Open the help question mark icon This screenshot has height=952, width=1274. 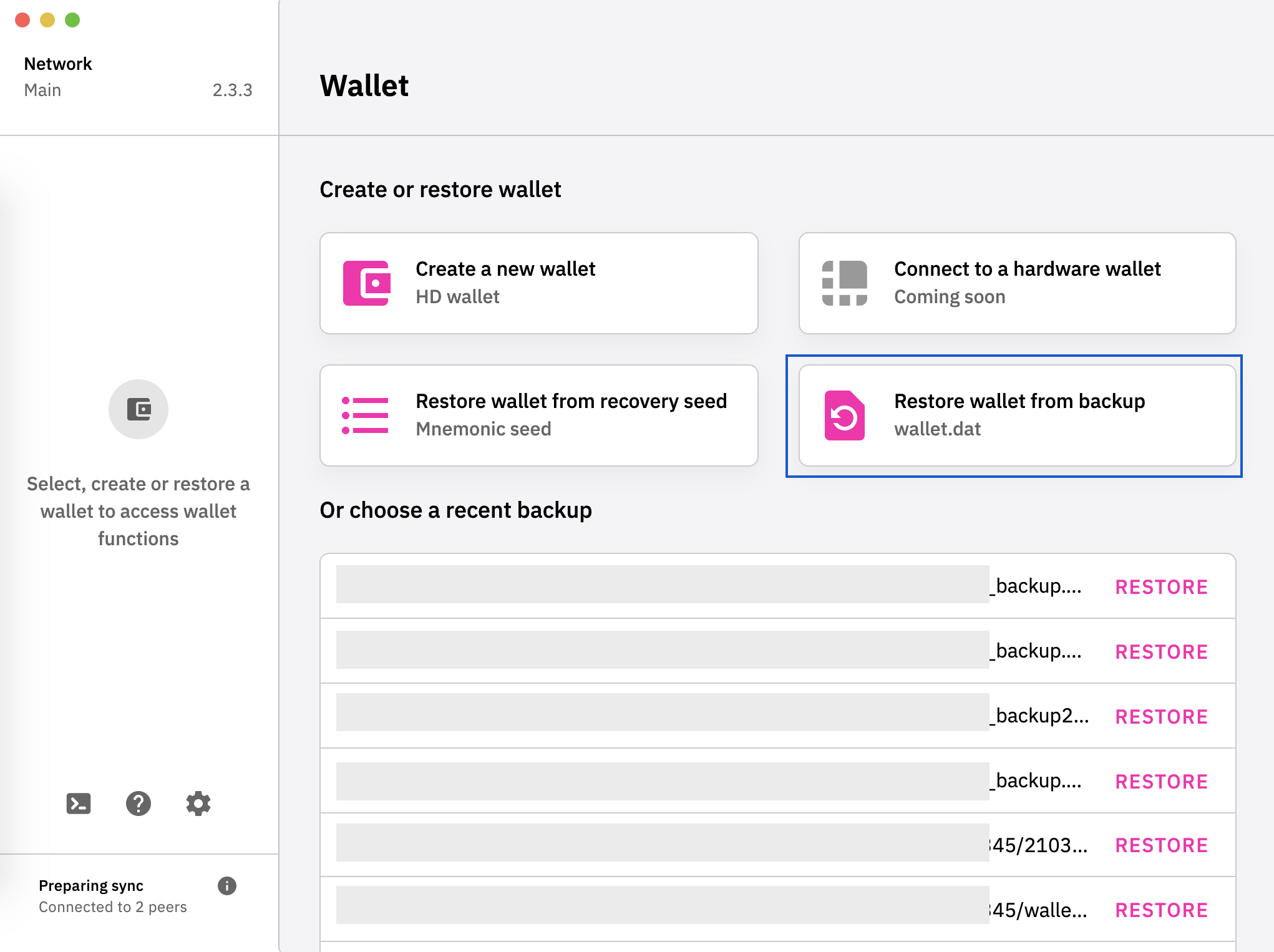(139, 804)
